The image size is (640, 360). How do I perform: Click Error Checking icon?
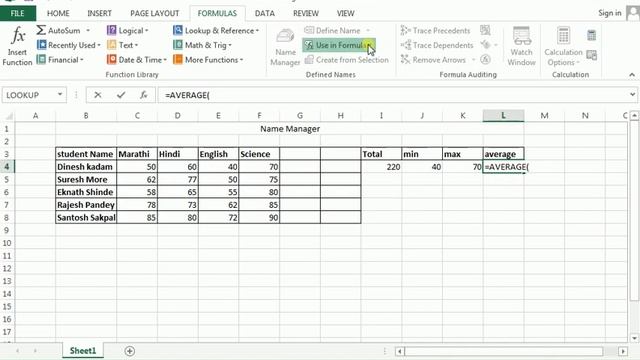485,45
